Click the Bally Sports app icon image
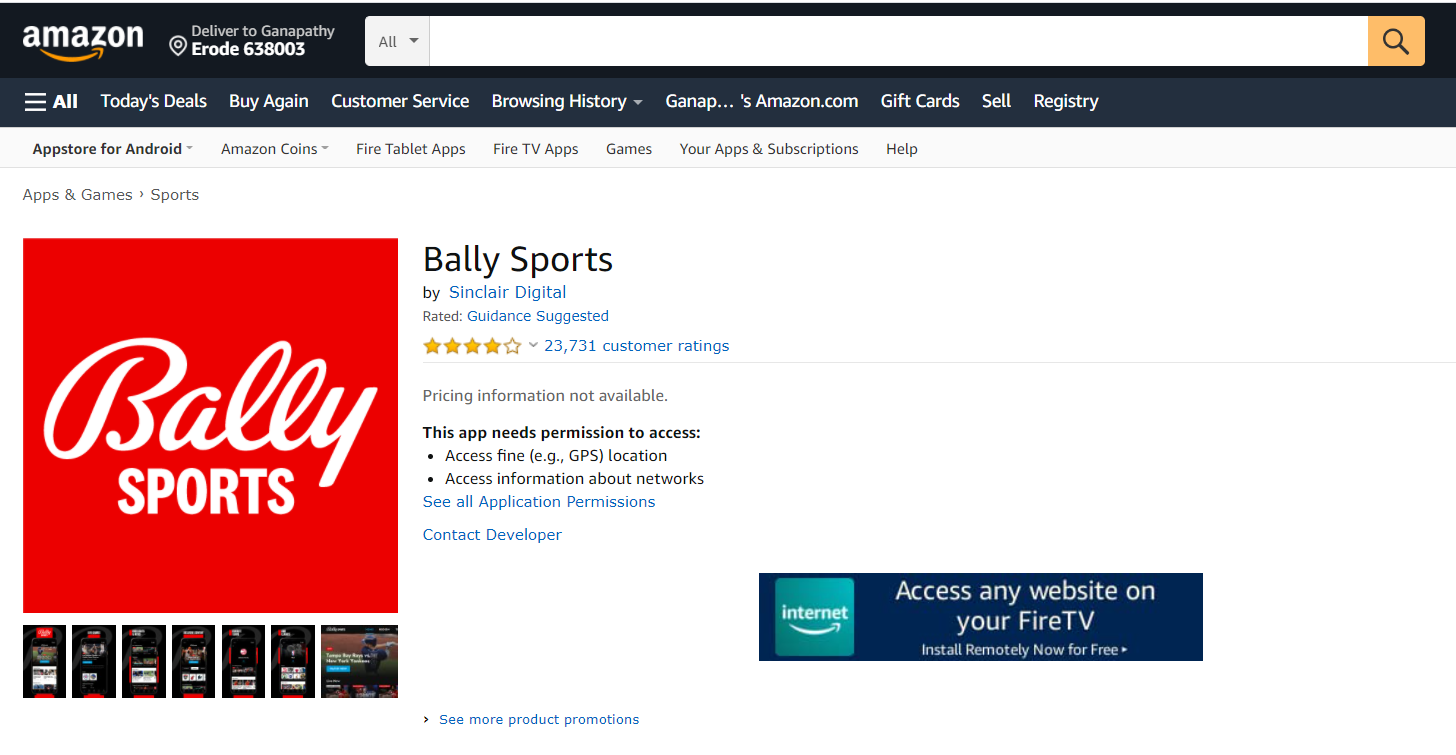Image resolution: width=1456 pixels, height=755 pixels. pyautogui.click(x=210, y=425)
